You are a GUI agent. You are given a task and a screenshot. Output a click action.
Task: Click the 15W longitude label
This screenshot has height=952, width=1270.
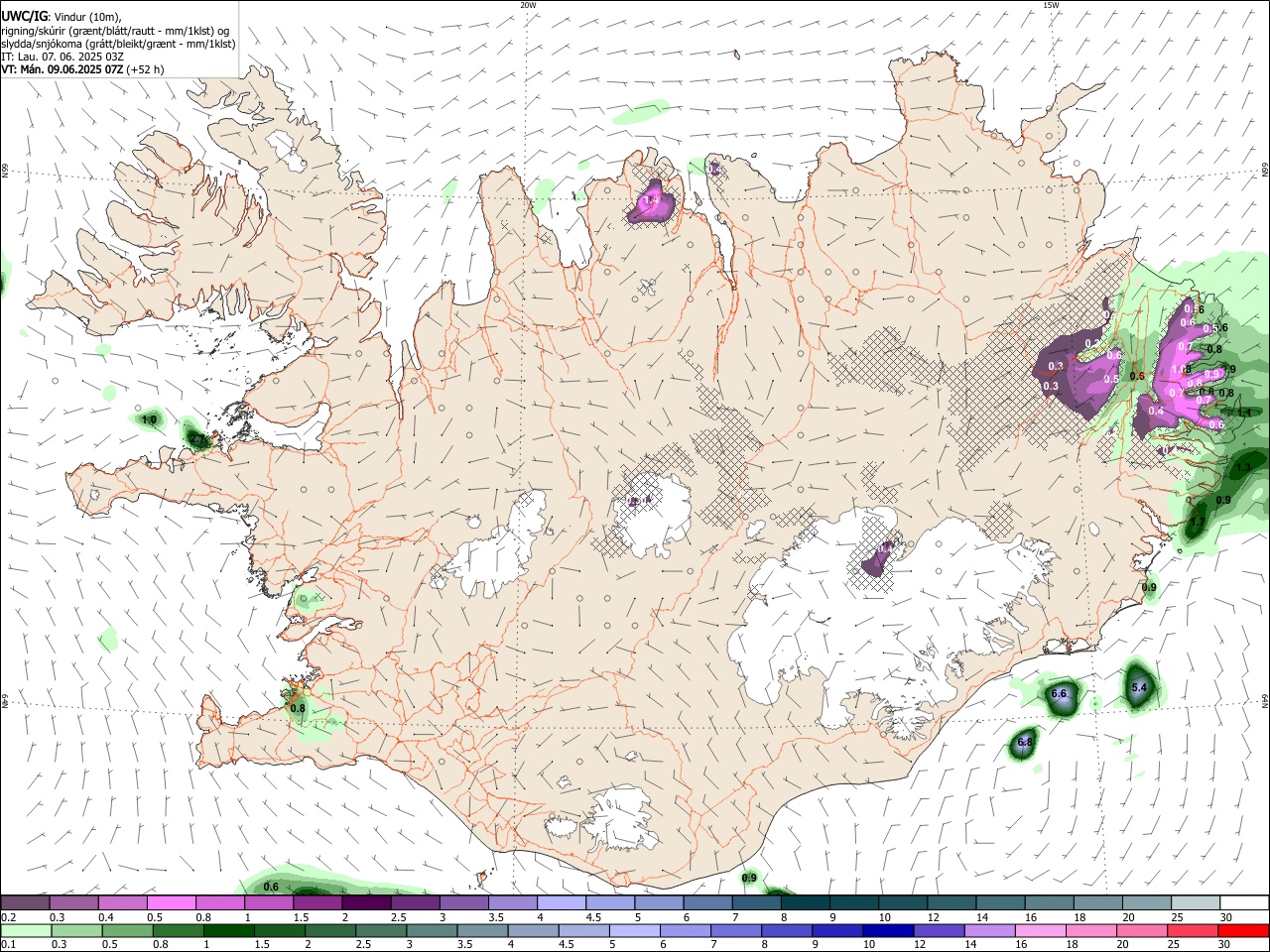1051,5
